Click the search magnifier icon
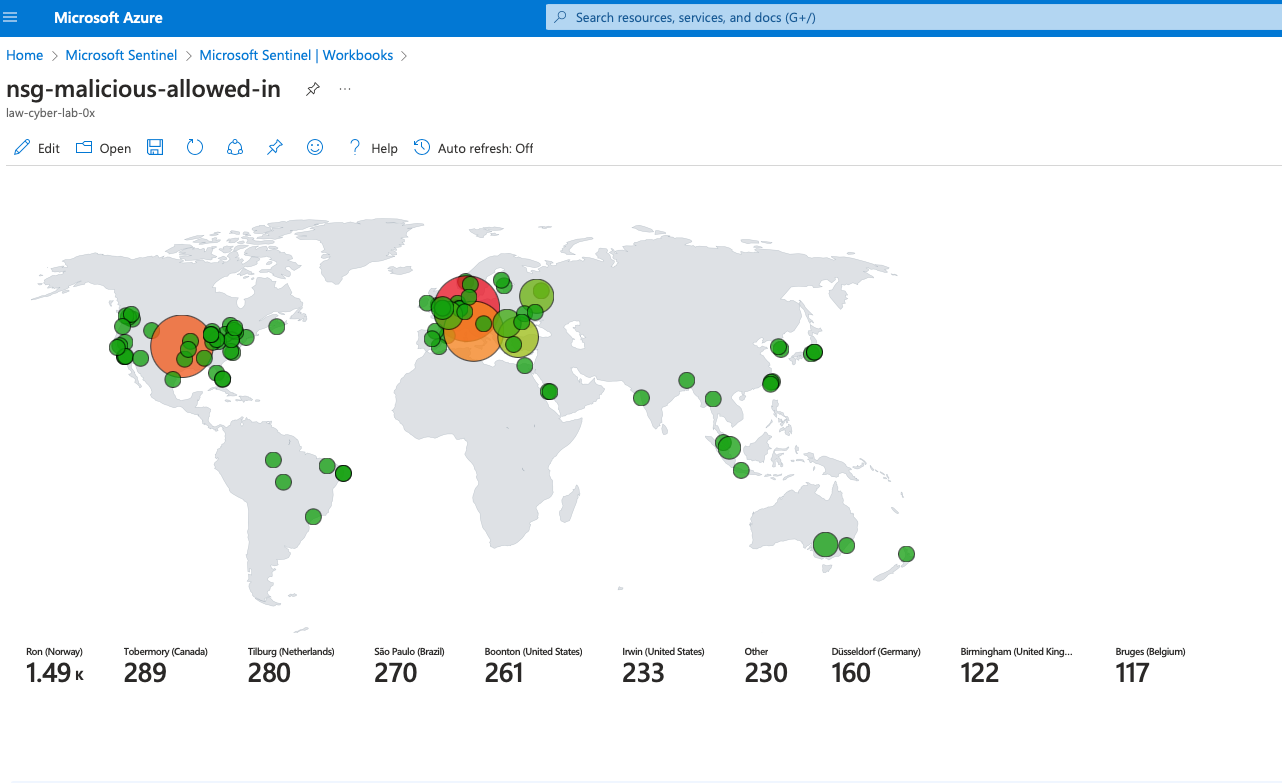 [x=561, y=17]
